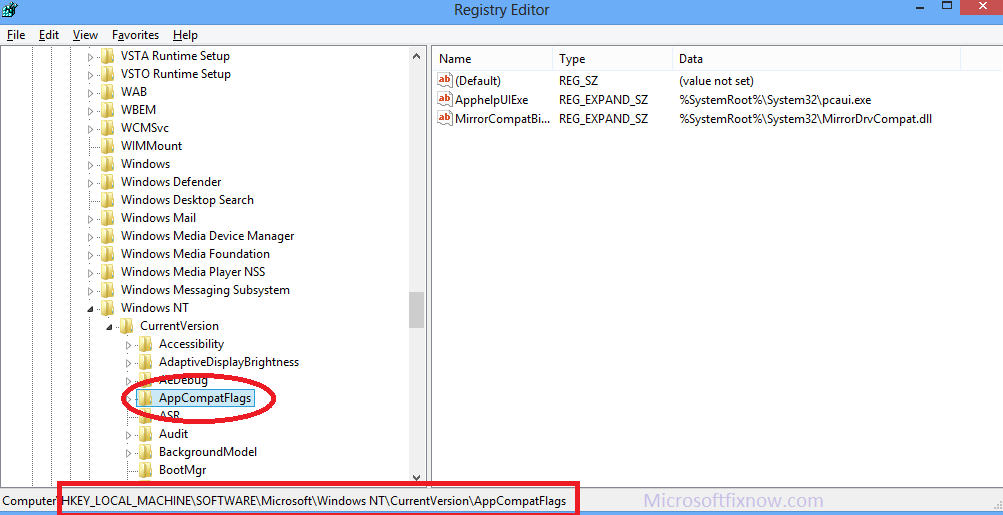Collapse the CurrentVersion key
This screenshot has height=515, width=1003.
tap(109, 327)
